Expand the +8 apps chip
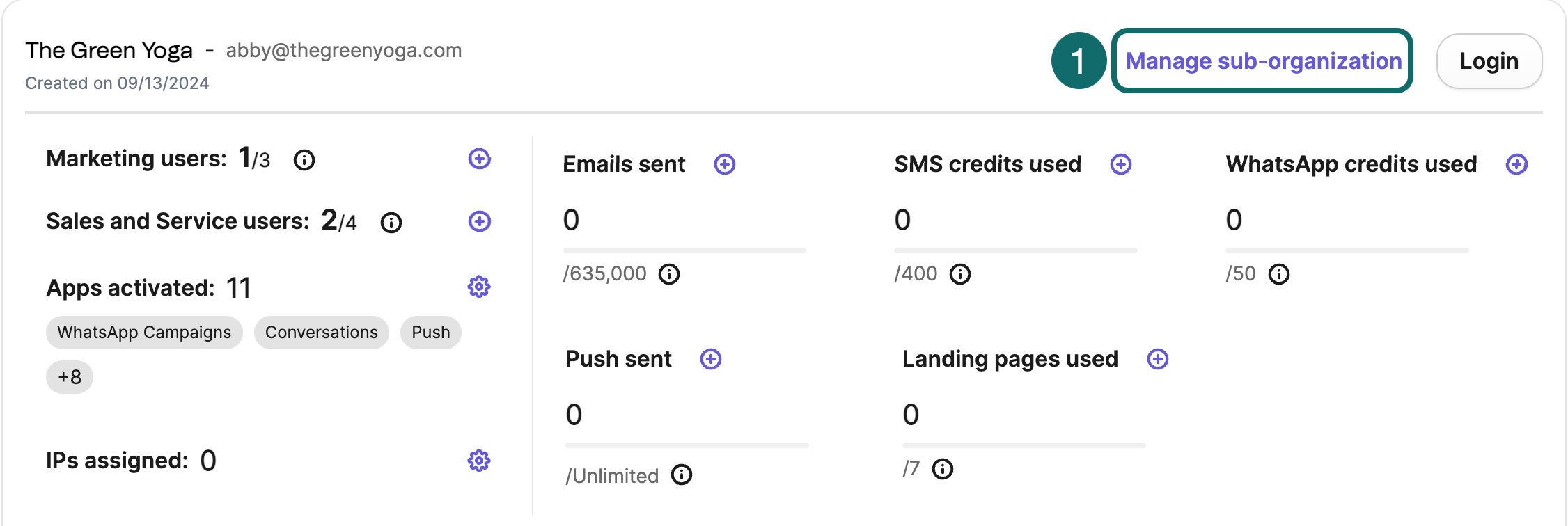Viewport: 1568px width, 526px height. point(68,376)
